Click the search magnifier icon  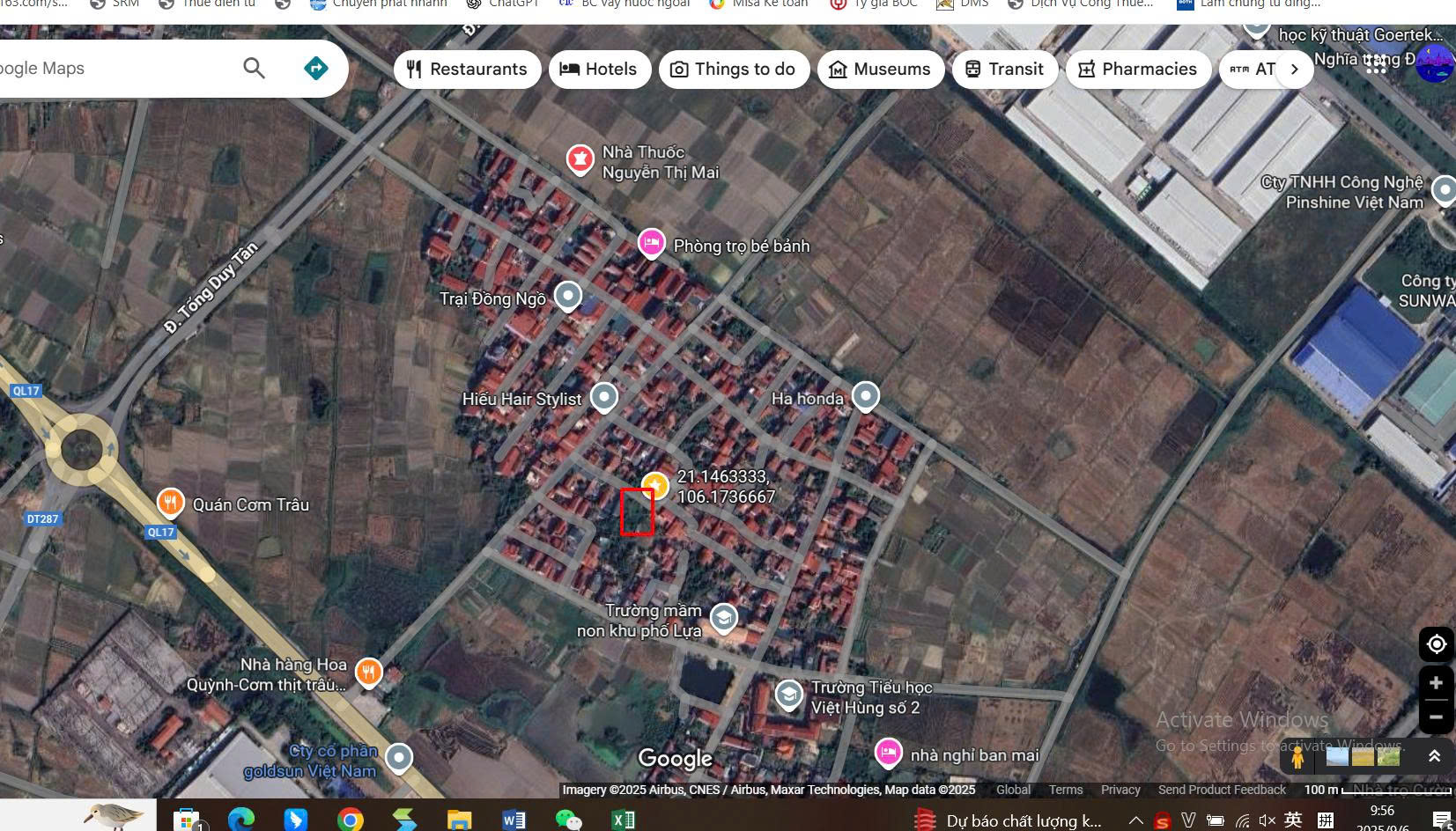(254, 68)
